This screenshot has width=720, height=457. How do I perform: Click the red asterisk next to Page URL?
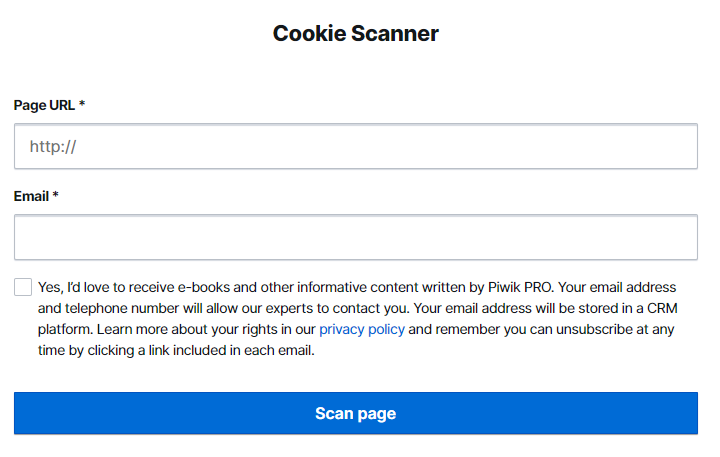coord(82,105)
